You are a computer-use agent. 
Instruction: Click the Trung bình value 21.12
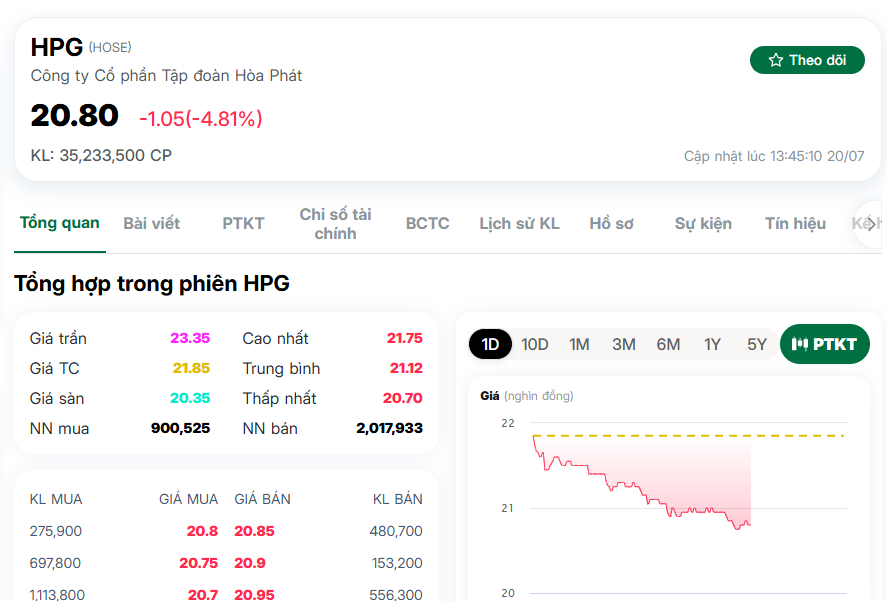coord(406,368)
